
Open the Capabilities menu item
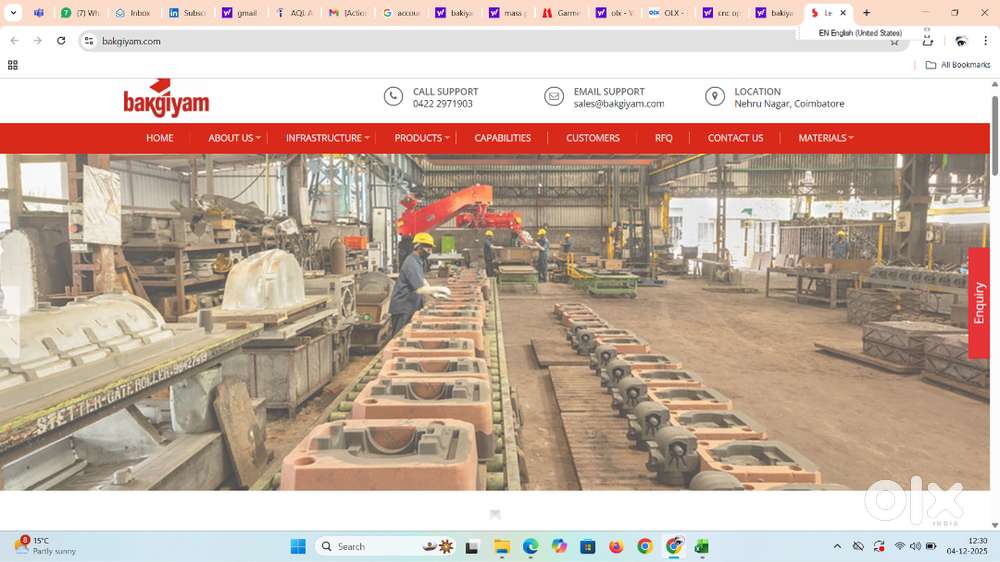pyautogui.click(x=502, y=138)
